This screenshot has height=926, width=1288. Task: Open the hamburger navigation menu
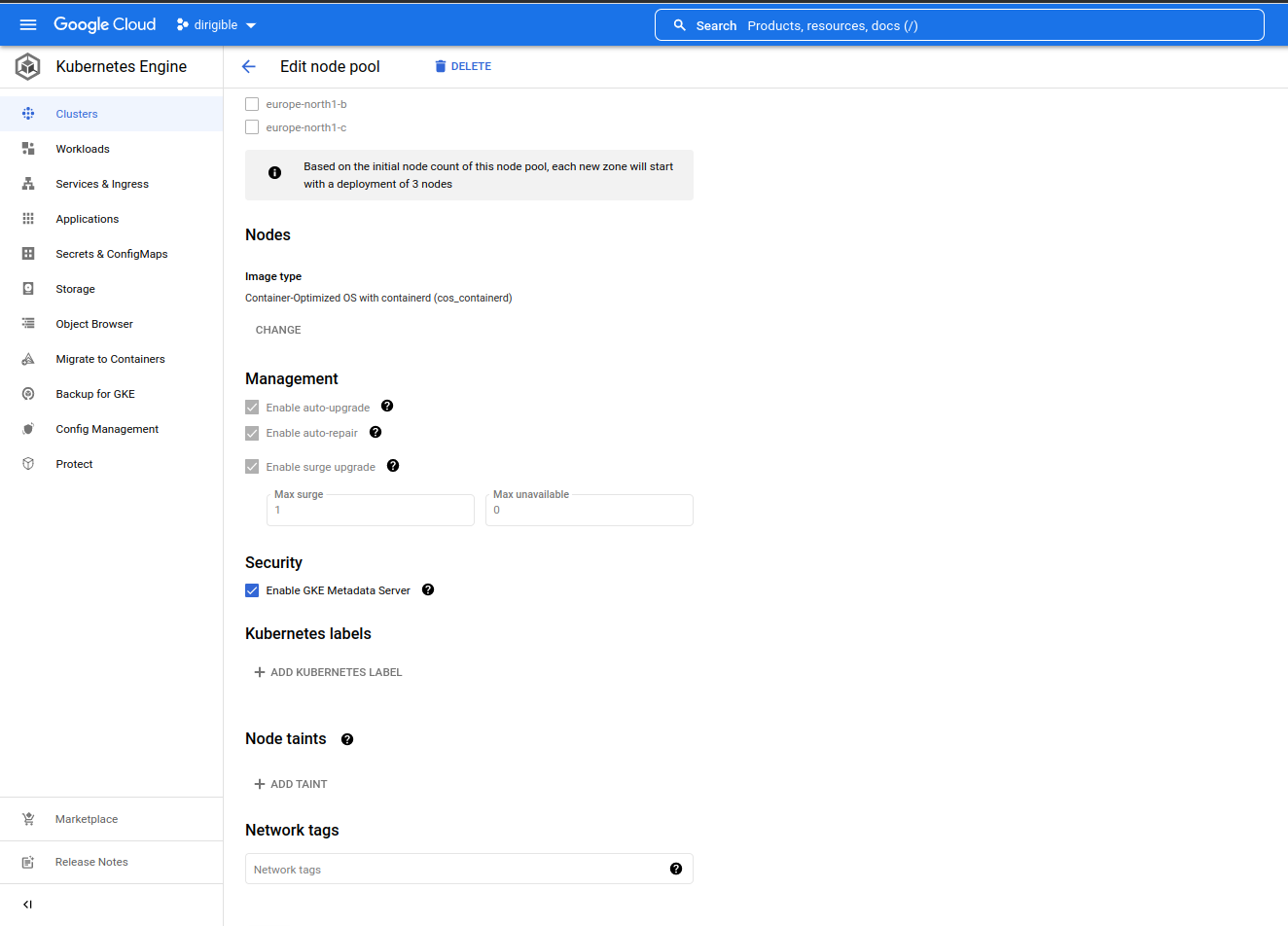tap(28, 25)
